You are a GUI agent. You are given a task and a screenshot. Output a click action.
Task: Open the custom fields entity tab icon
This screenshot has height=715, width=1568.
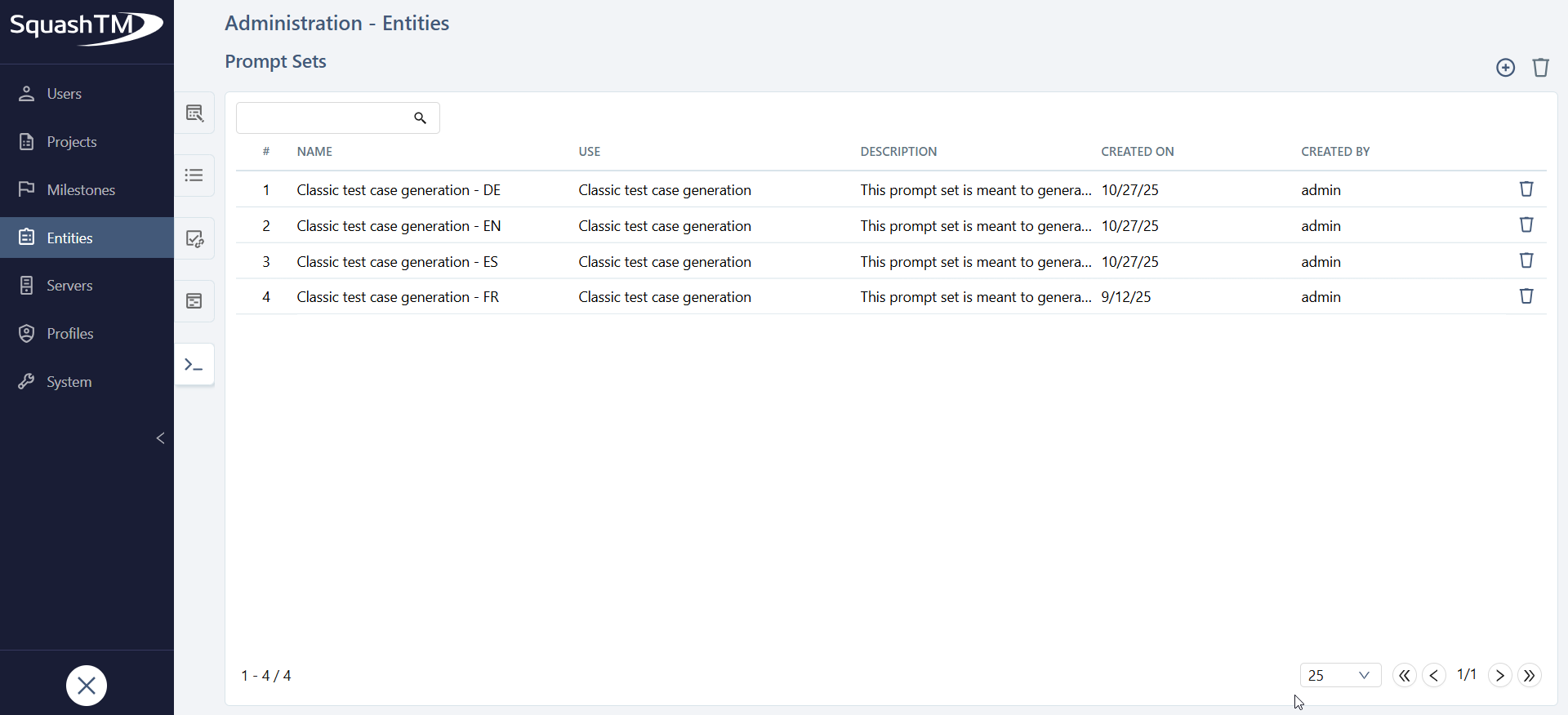194,113
